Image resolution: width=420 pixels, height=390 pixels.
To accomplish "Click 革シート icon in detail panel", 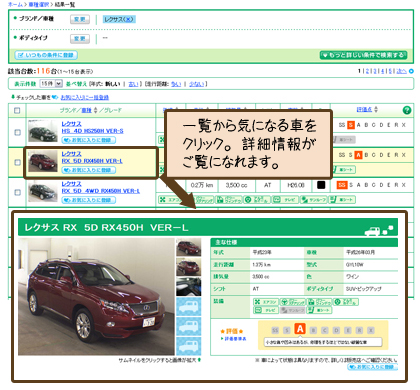I will pos(319,310).
